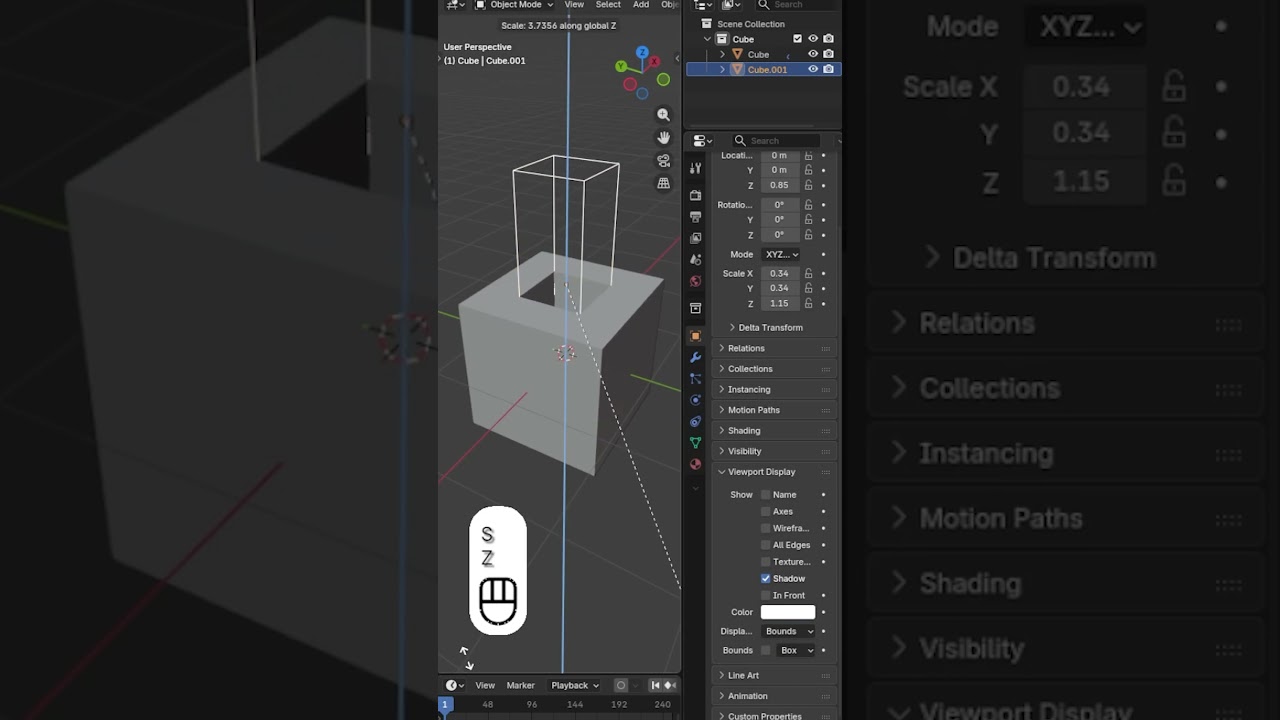This screenshot has height=720, width=1280.
Task: Open the Object Constraints tab icon
Action: click(696, 421)
